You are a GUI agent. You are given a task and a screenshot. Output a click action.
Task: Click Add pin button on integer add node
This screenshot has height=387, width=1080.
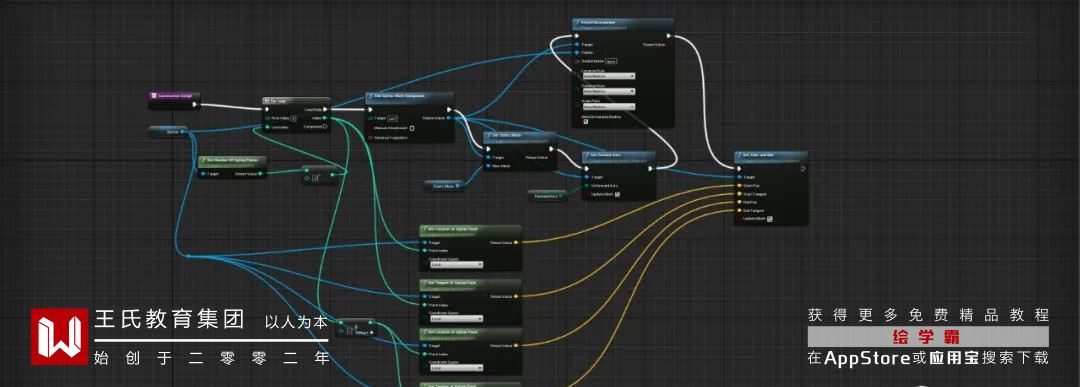(364, 333)
